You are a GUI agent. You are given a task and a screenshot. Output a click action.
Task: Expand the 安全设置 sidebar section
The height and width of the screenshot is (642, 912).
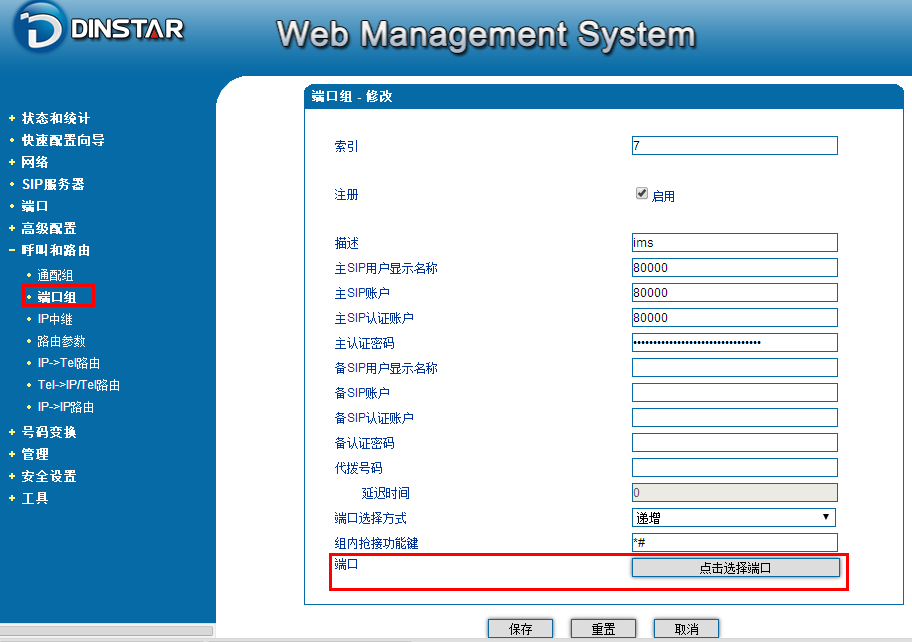49,476
